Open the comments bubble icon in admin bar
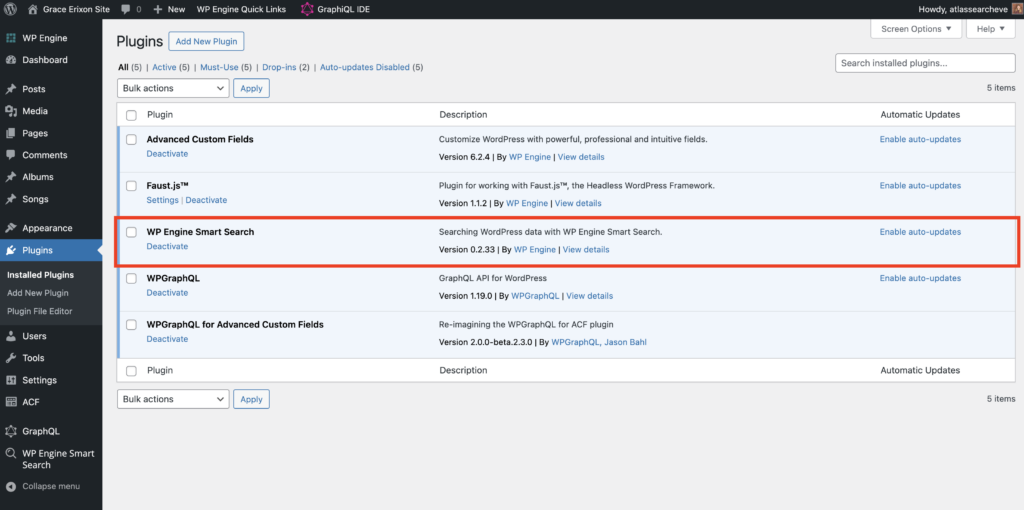 pos(125,9)
